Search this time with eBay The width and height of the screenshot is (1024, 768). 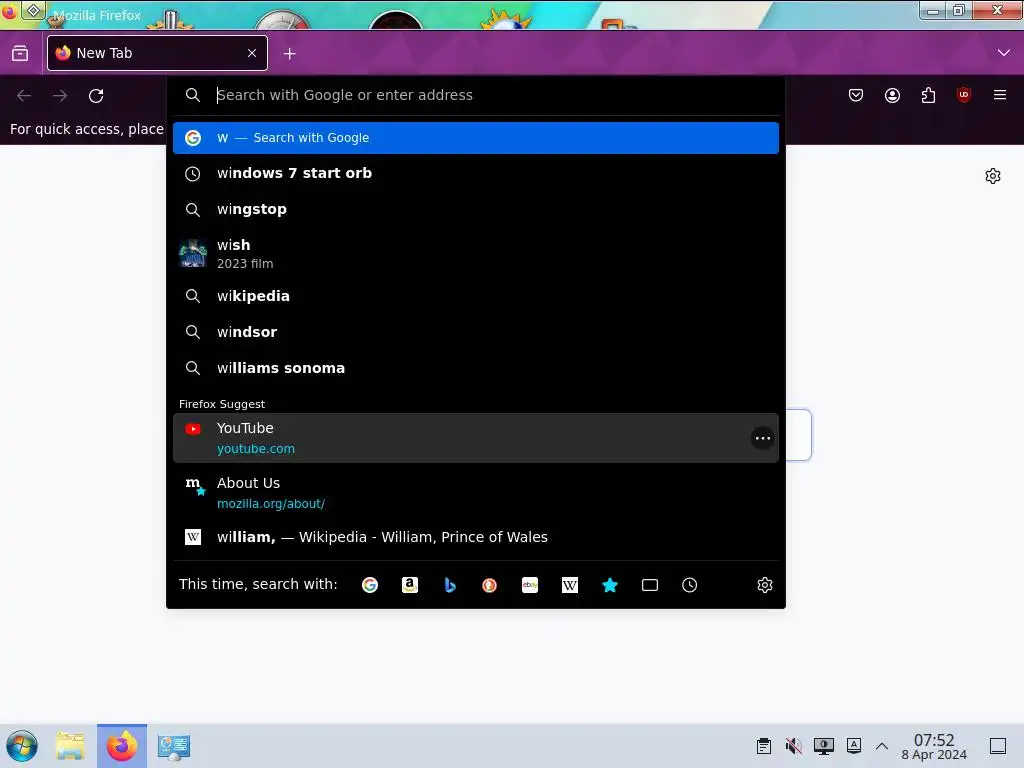pyautogui.click(x=530, y=585)
